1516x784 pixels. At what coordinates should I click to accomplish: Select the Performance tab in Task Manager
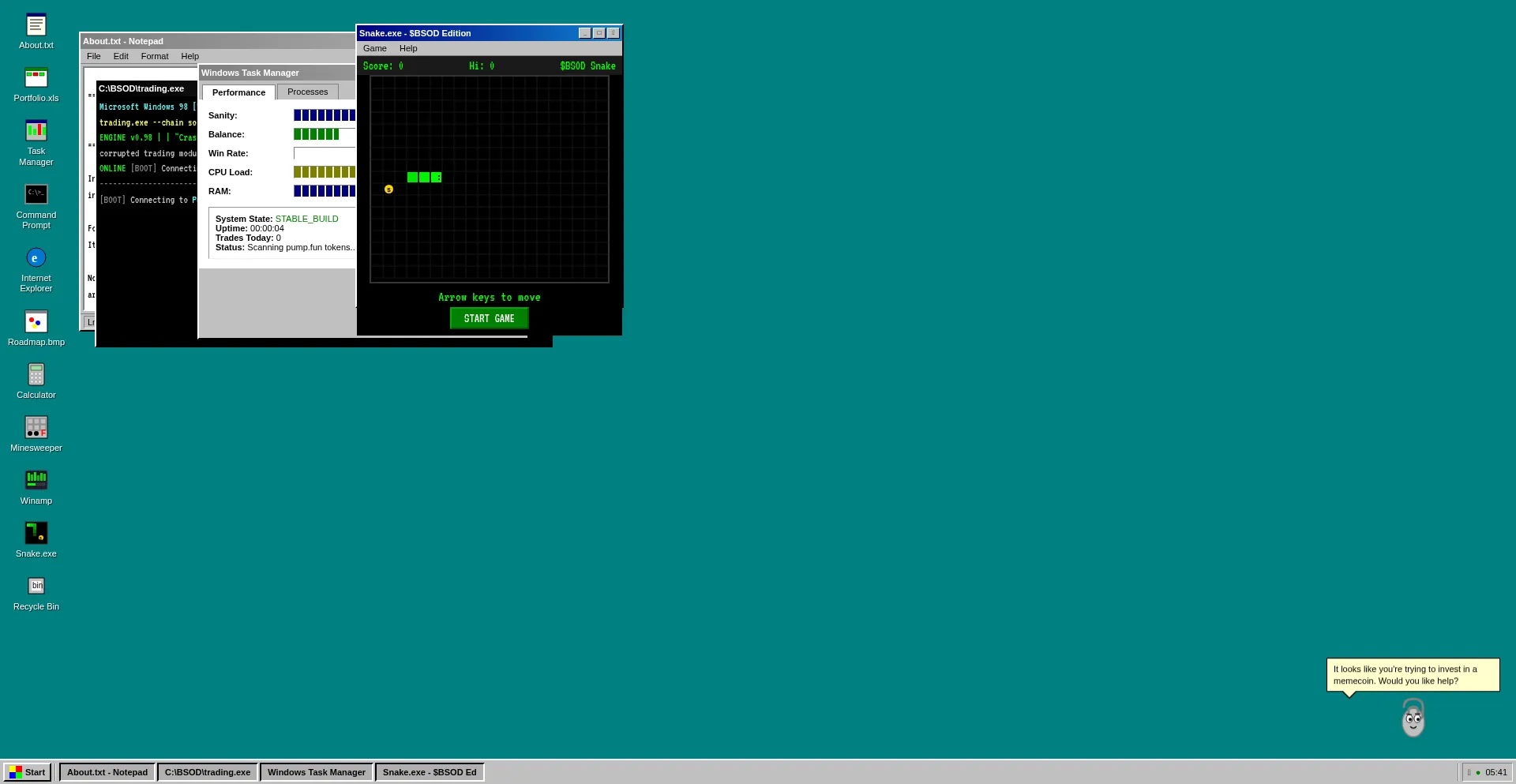pos(238,92)
